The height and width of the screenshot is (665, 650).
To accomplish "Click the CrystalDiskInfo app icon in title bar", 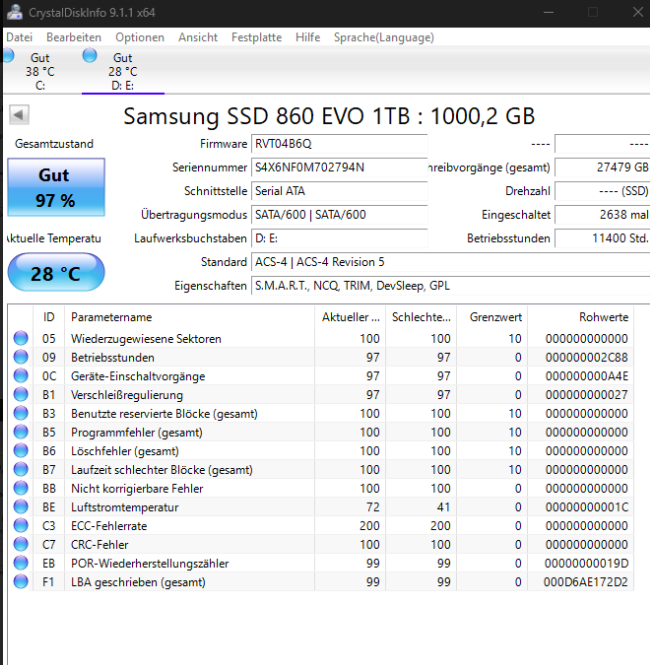I will pos(14,12).
